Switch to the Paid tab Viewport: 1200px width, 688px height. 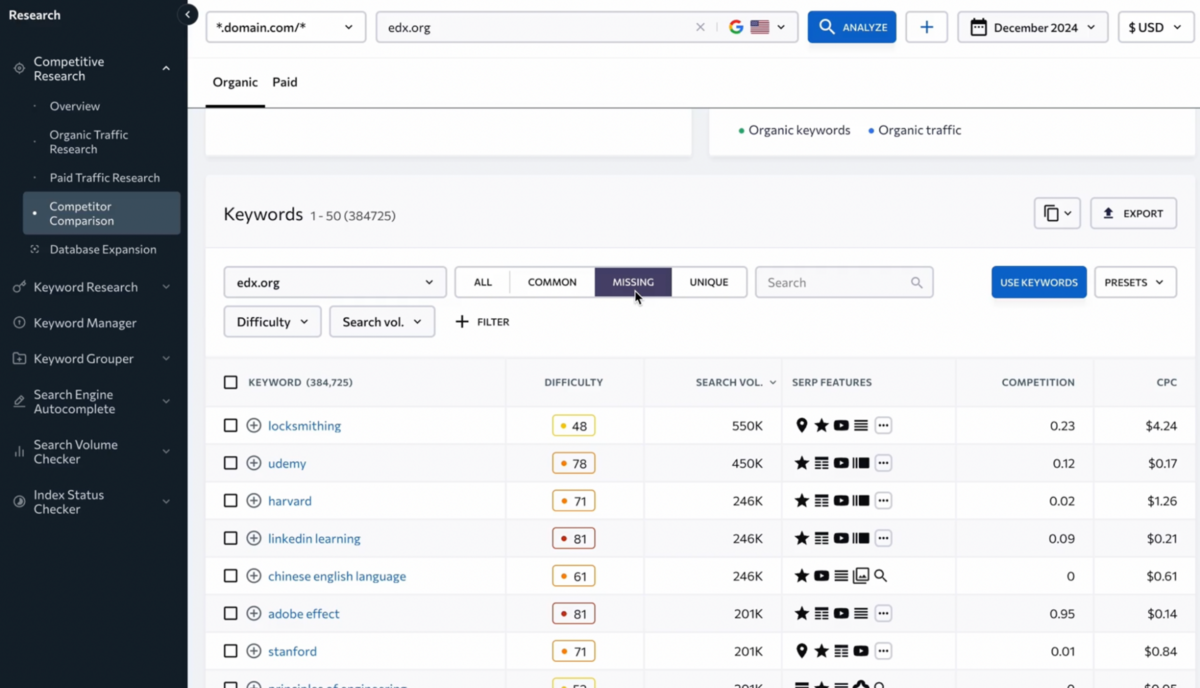[285, 82]
